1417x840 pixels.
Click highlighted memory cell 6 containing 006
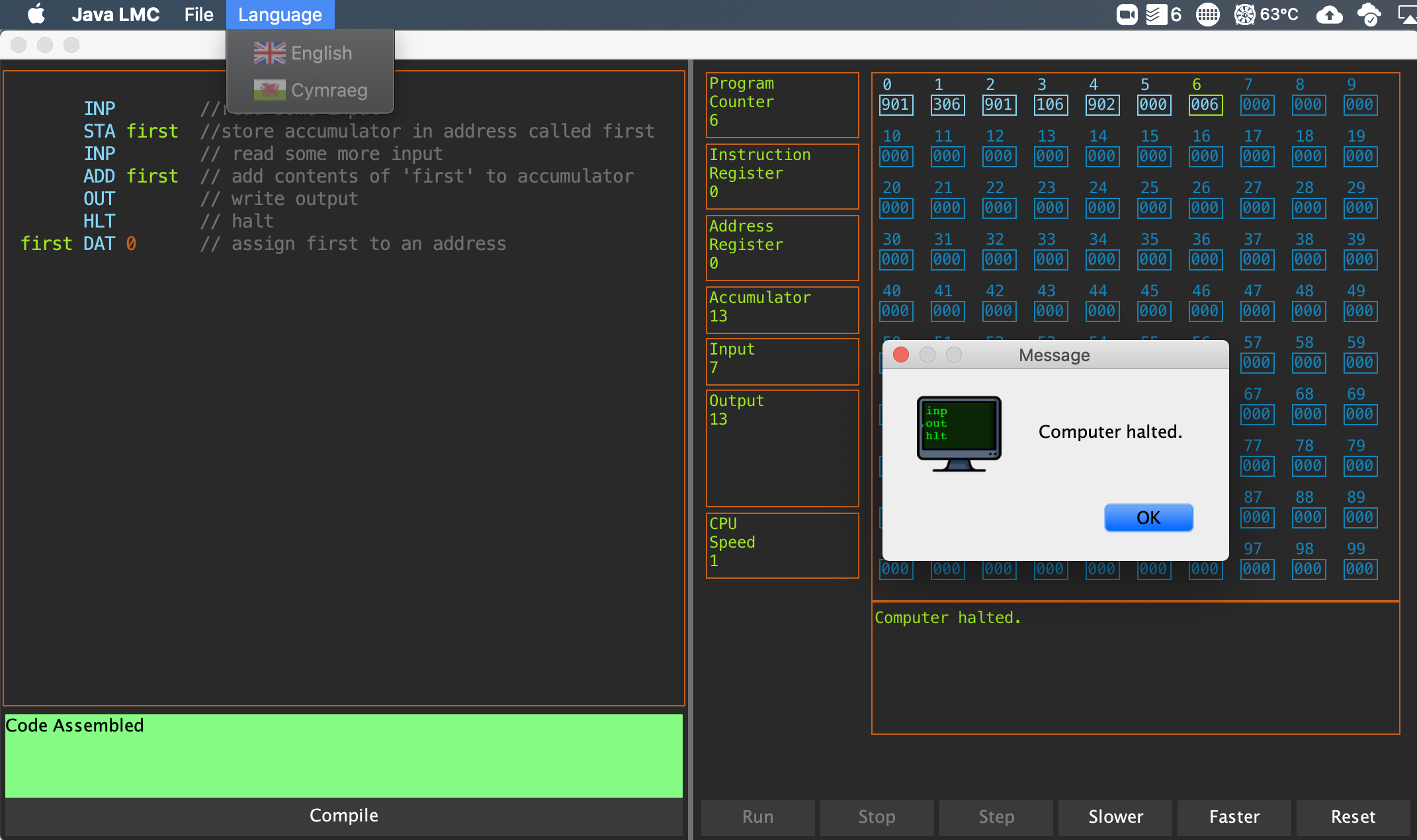click(x=1205, y=105)
